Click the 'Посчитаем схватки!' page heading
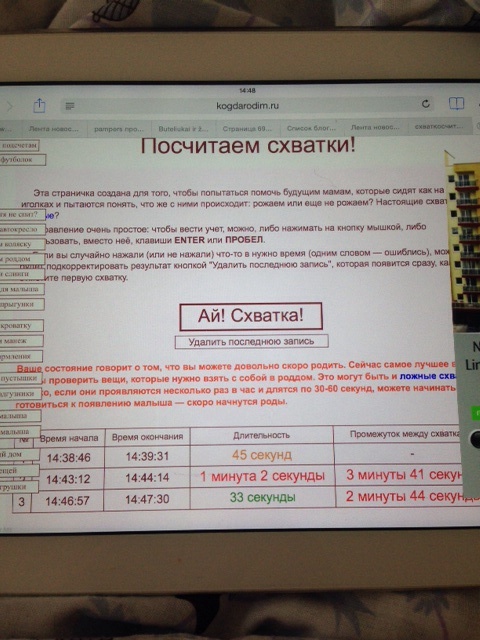480x640 pixels. coord(248,145)
